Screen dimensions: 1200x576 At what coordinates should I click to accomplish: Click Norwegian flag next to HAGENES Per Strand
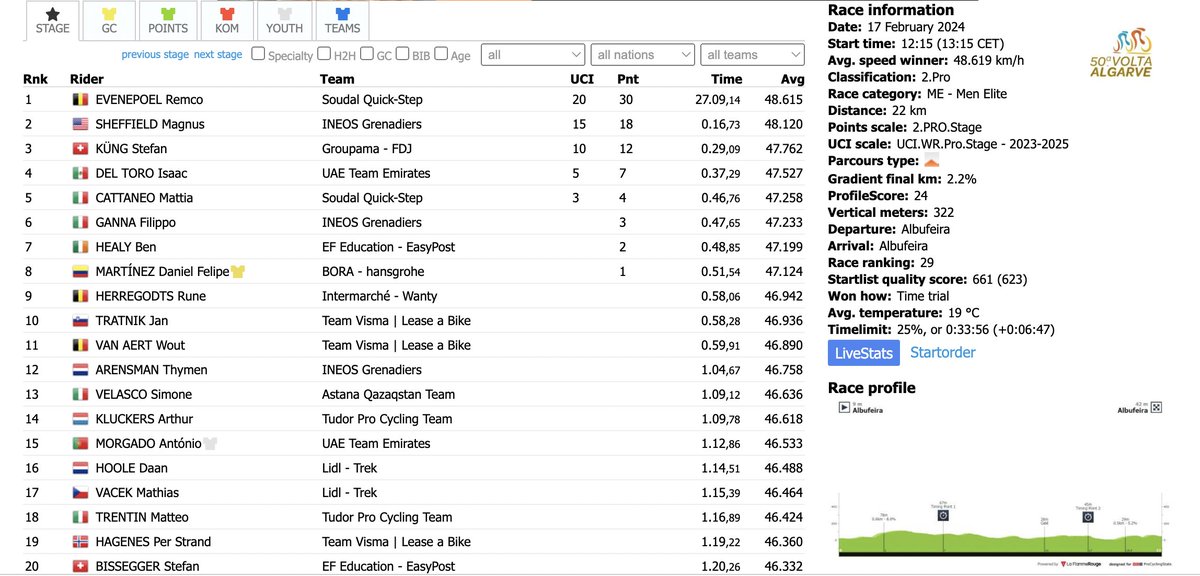pyautogui.click(x=80, y=542)
